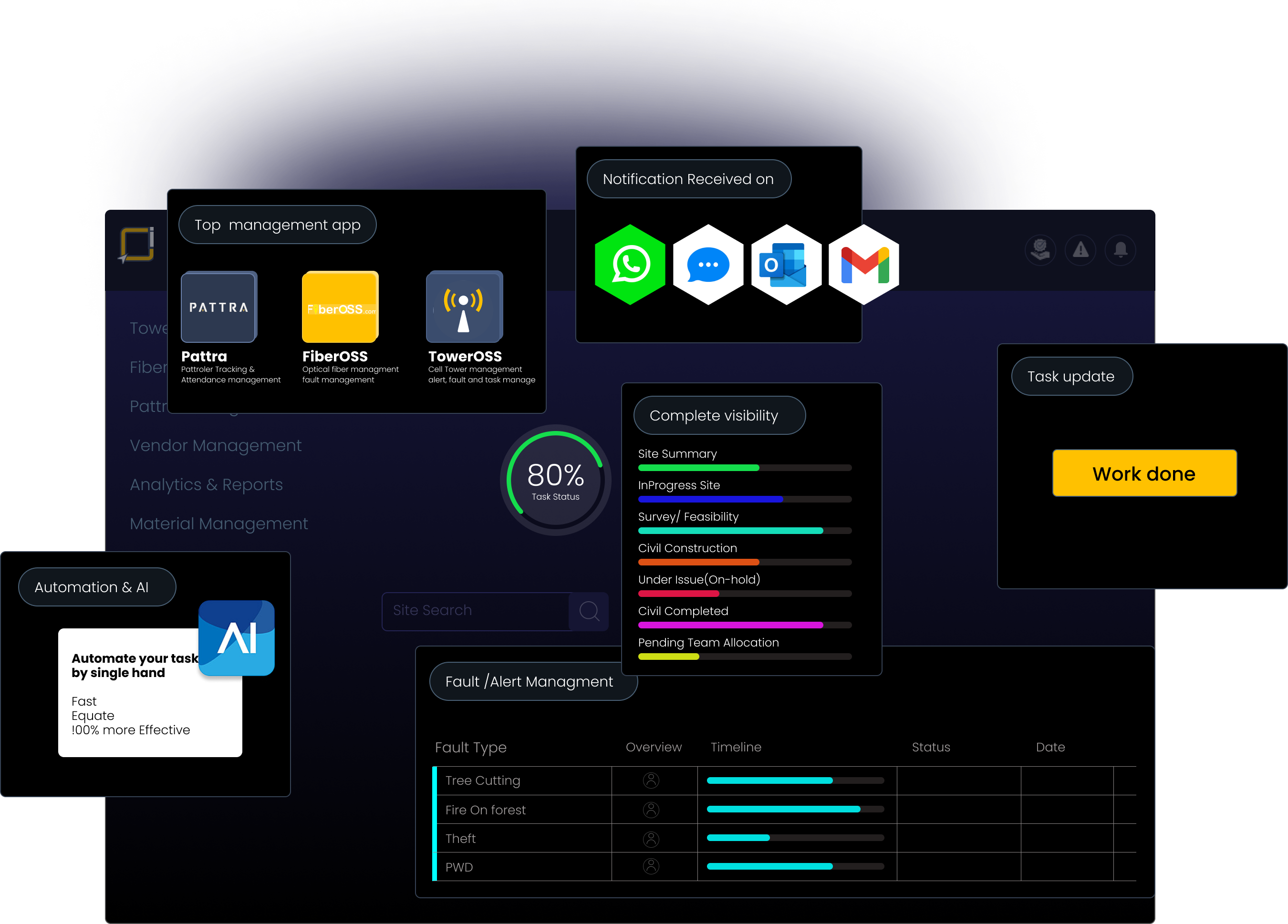Expand the Vendor Management menu item
The height and width of the screenshot is (924, 1288).
[x=215, y=445]
